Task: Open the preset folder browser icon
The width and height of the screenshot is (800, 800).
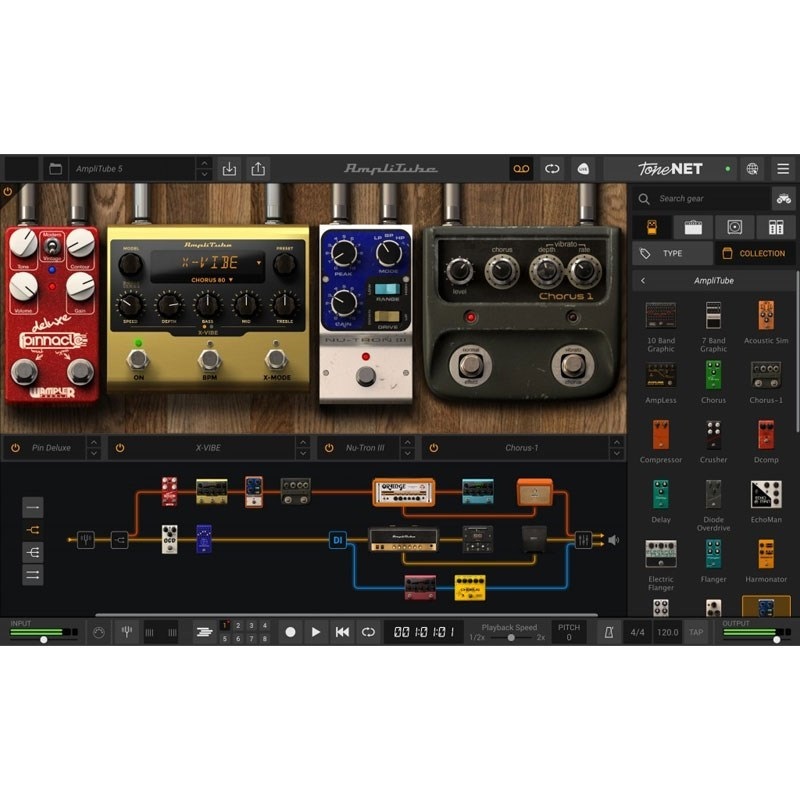Action: 56,169
